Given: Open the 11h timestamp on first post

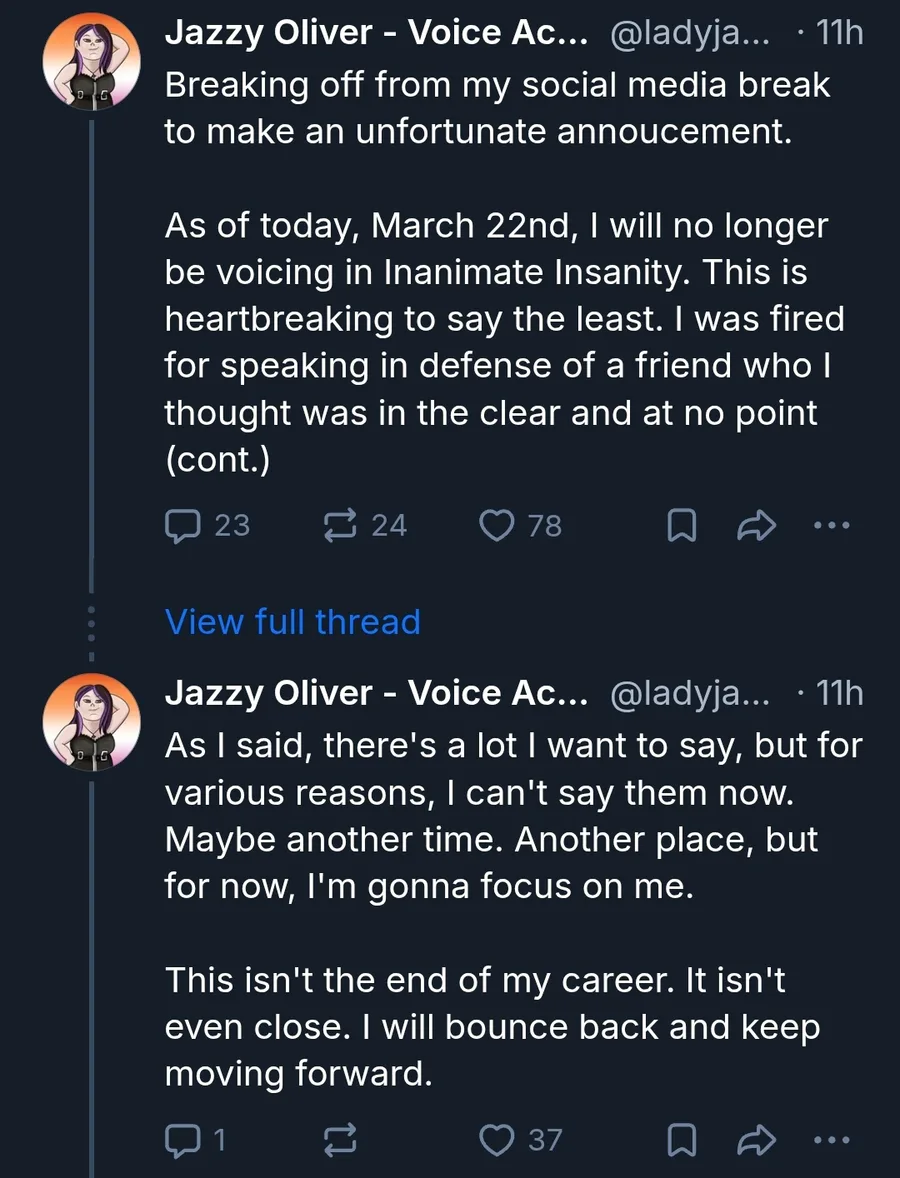Looking at the screenshot, I should click(838, 34).
